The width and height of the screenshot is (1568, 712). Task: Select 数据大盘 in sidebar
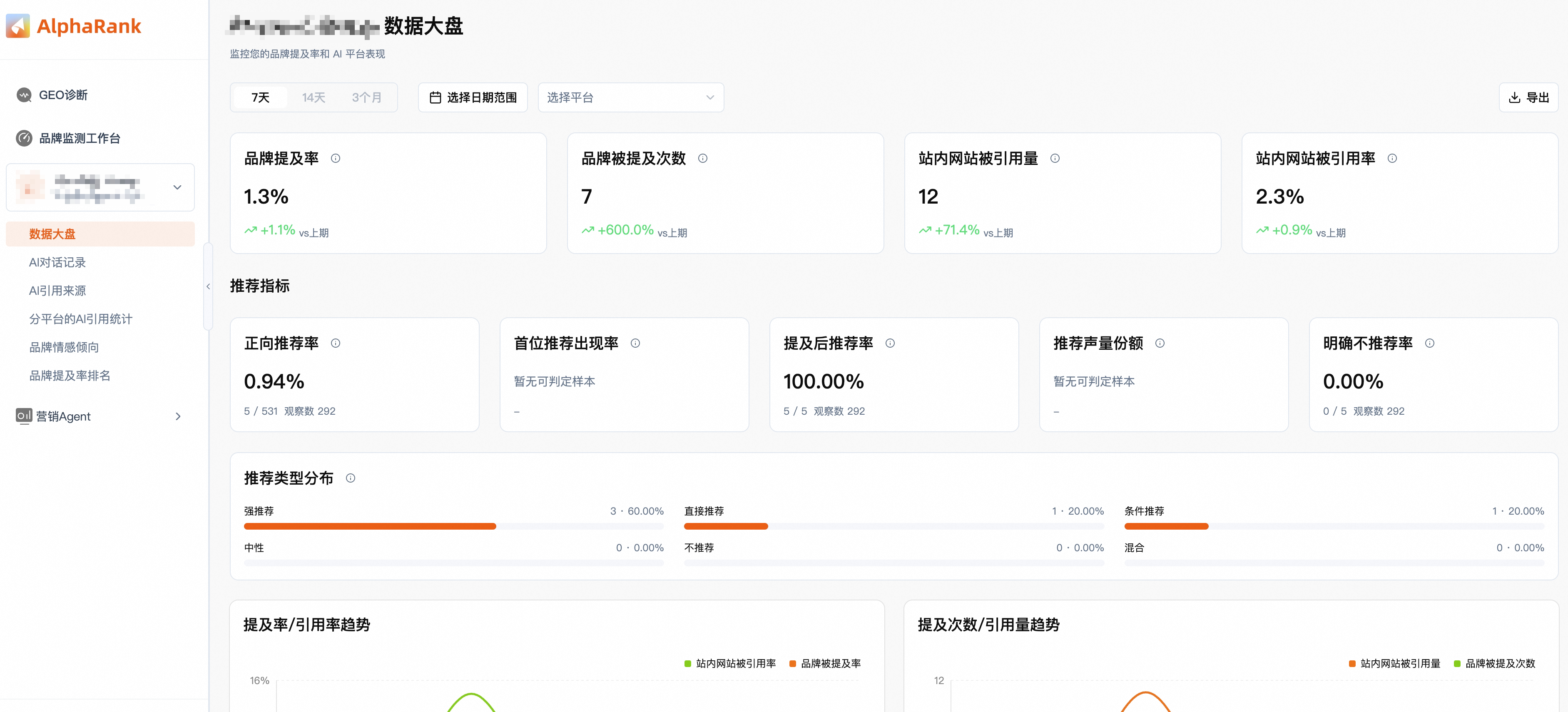100,234
